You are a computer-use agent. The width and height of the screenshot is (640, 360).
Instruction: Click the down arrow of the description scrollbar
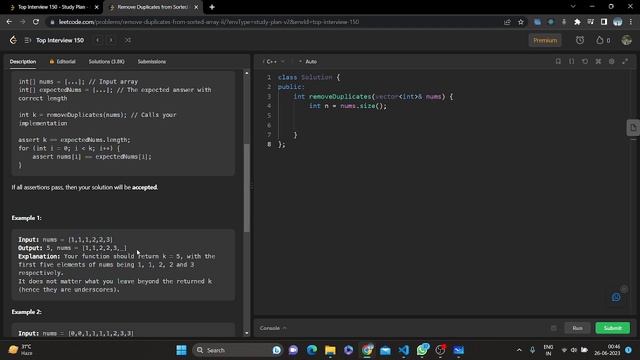247,333
